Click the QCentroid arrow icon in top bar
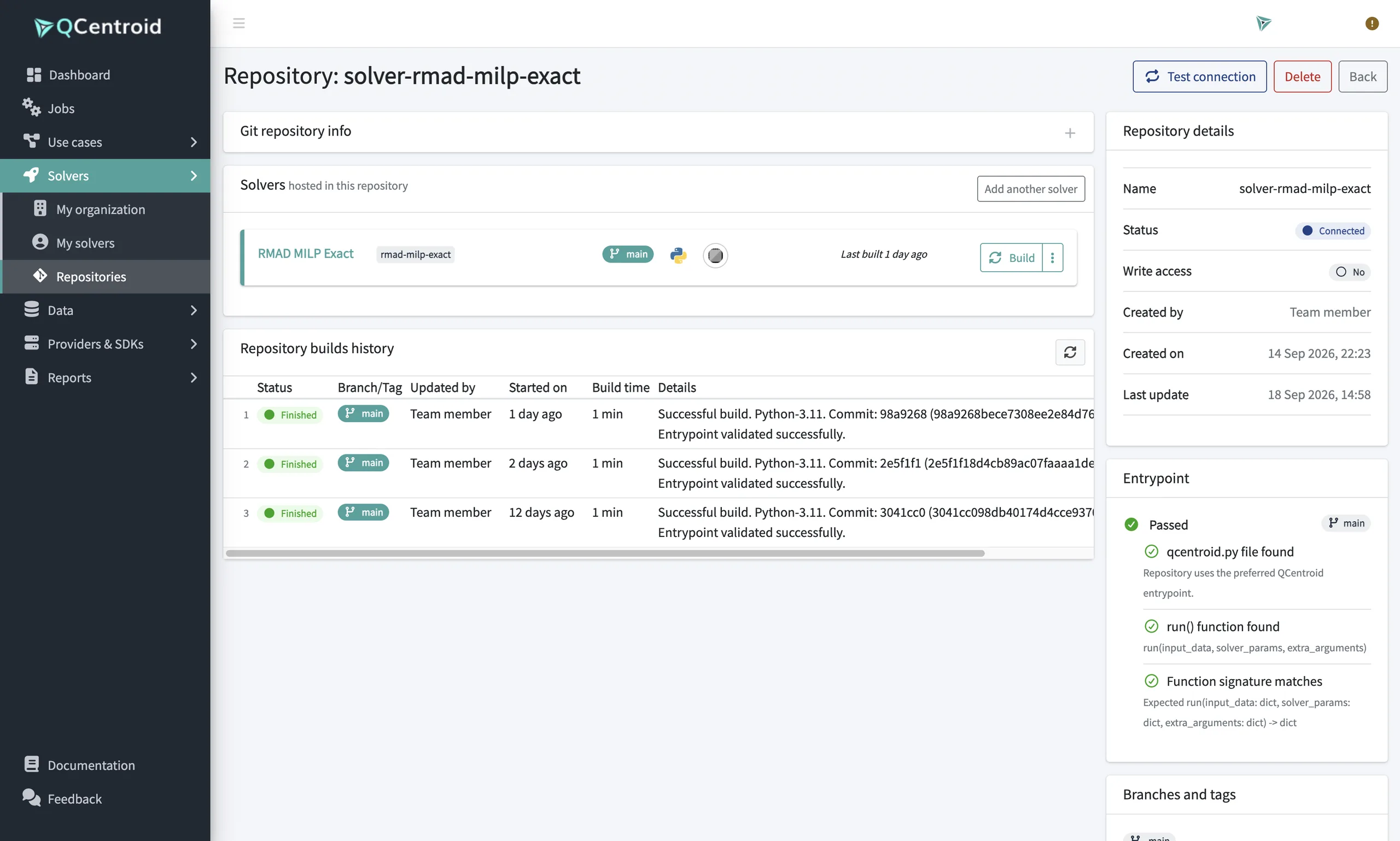 click(1263, 23)
